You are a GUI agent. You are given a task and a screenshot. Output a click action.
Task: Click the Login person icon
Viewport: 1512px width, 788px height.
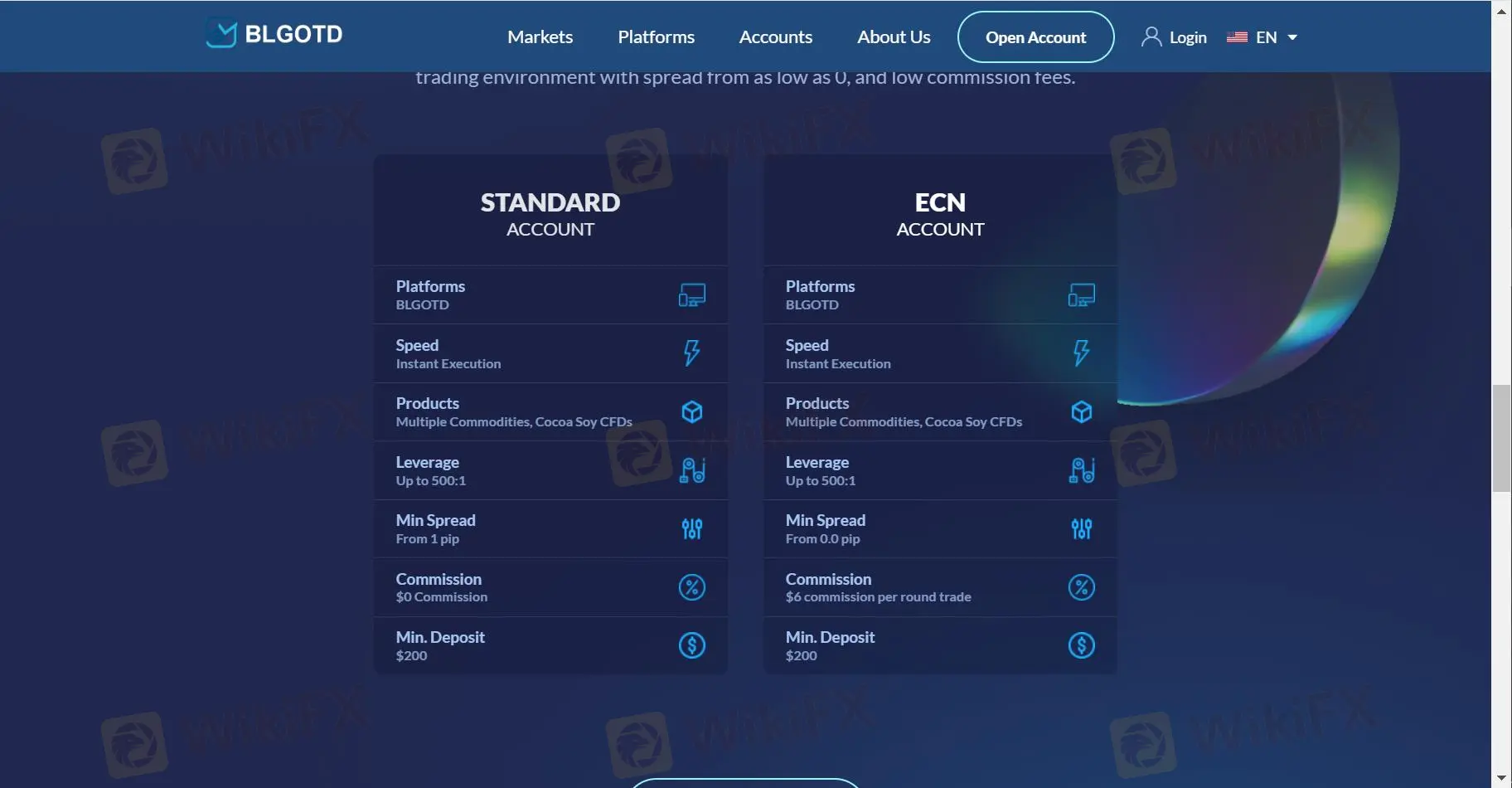(x=1151, y=36)
